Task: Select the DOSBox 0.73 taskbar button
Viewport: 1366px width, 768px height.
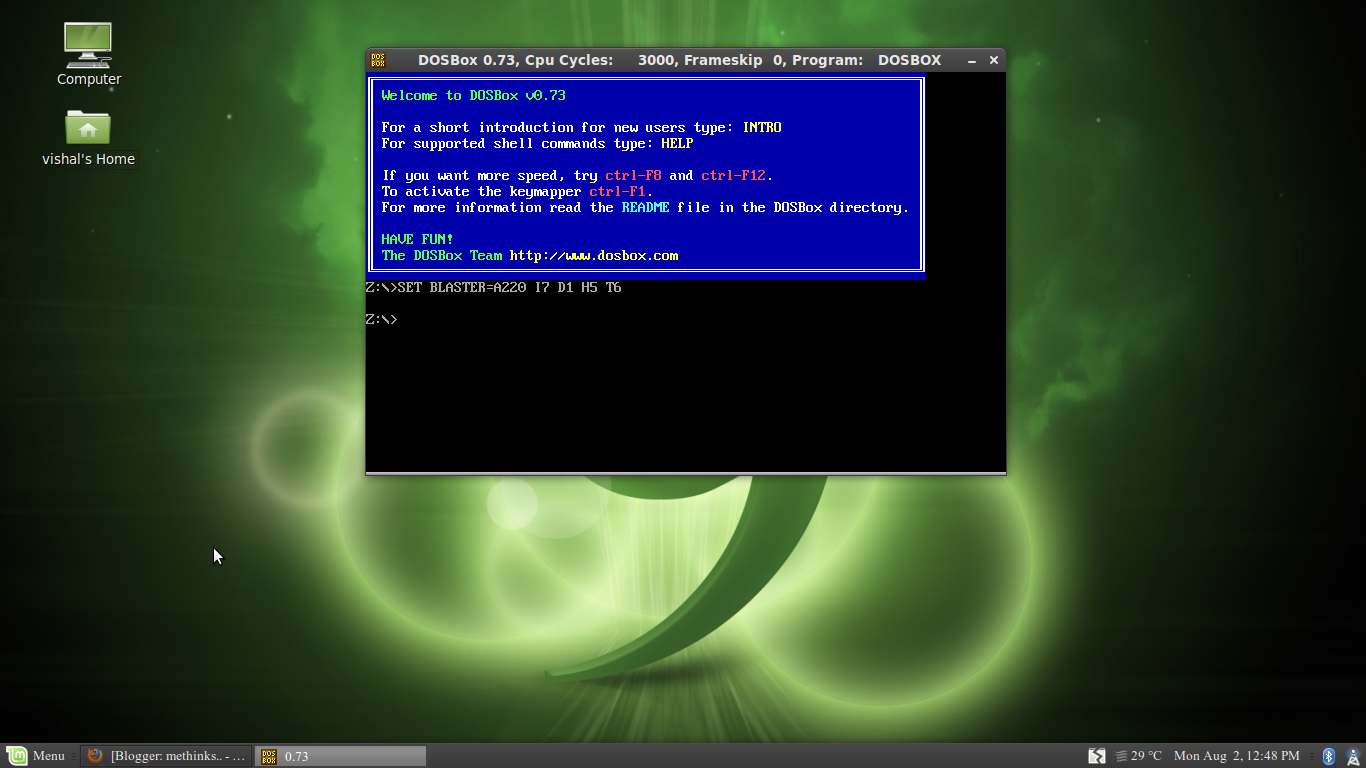Action: coord(341,756)
